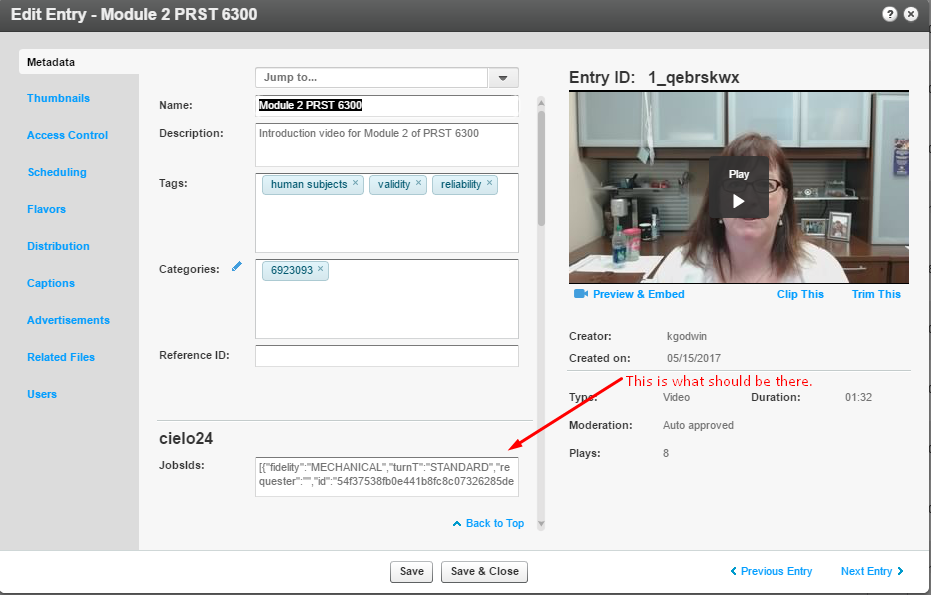Switch to the Thumbnails tab
The height and width of the screenshot is (595, 931).
click(x=58, y=98)
